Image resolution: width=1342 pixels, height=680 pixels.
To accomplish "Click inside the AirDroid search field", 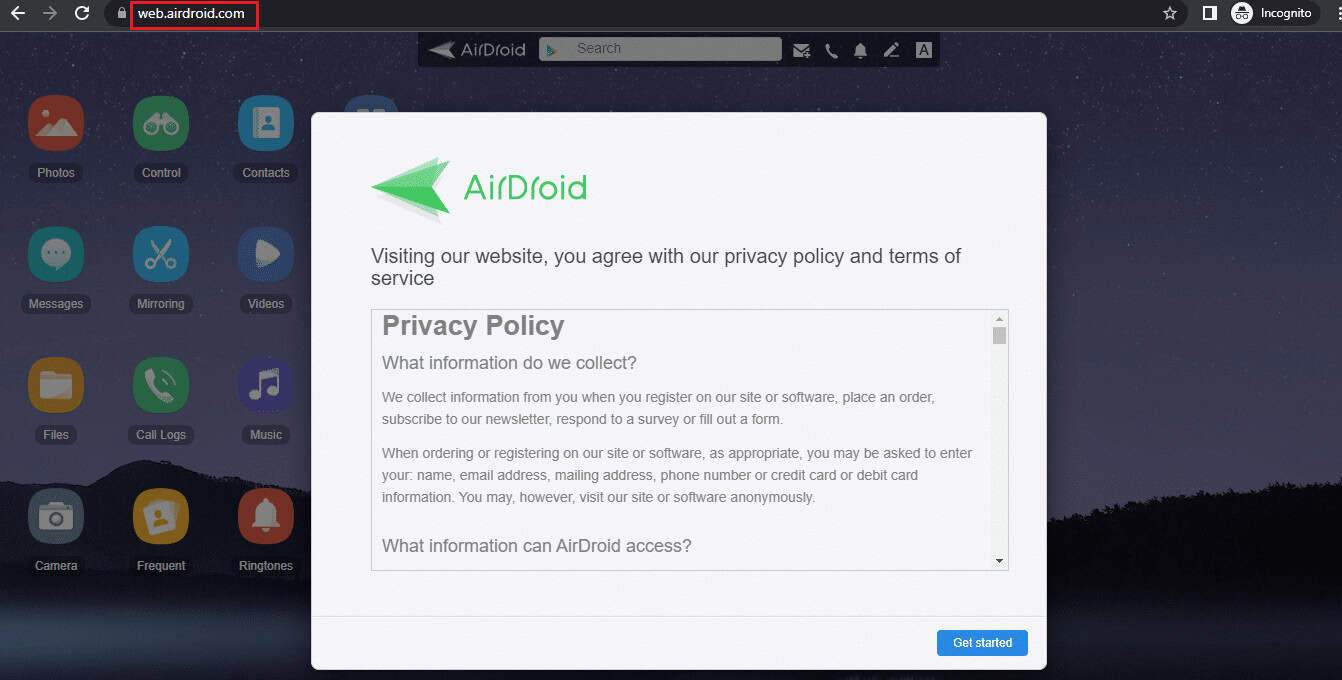I will click(x=660, y=48).
